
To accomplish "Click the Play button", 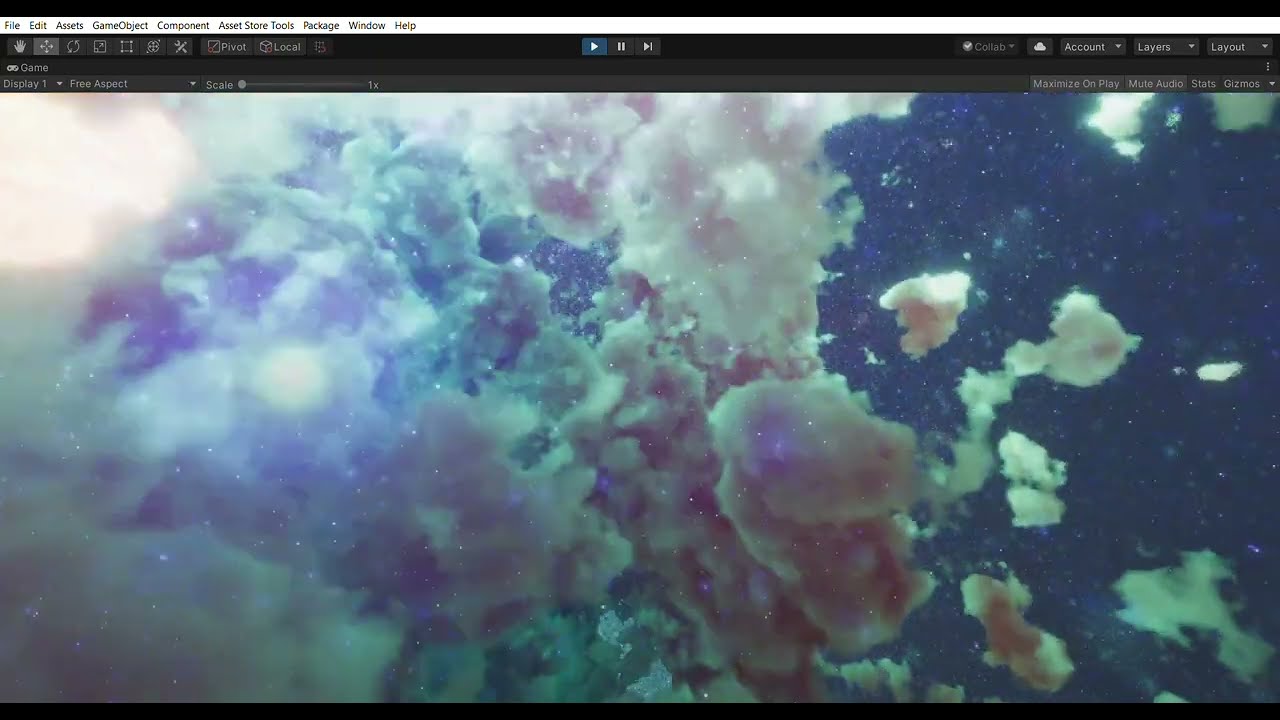I will click(594, 47).
